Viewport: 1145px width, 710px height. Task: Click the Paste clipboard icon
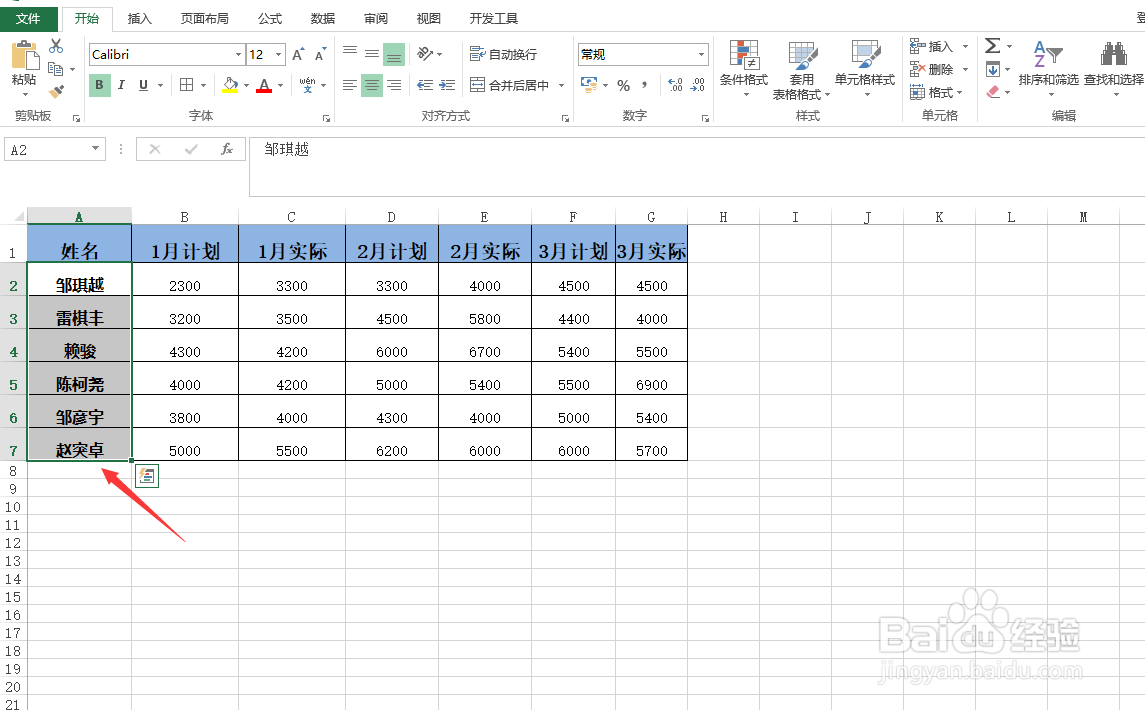point(24,56)
